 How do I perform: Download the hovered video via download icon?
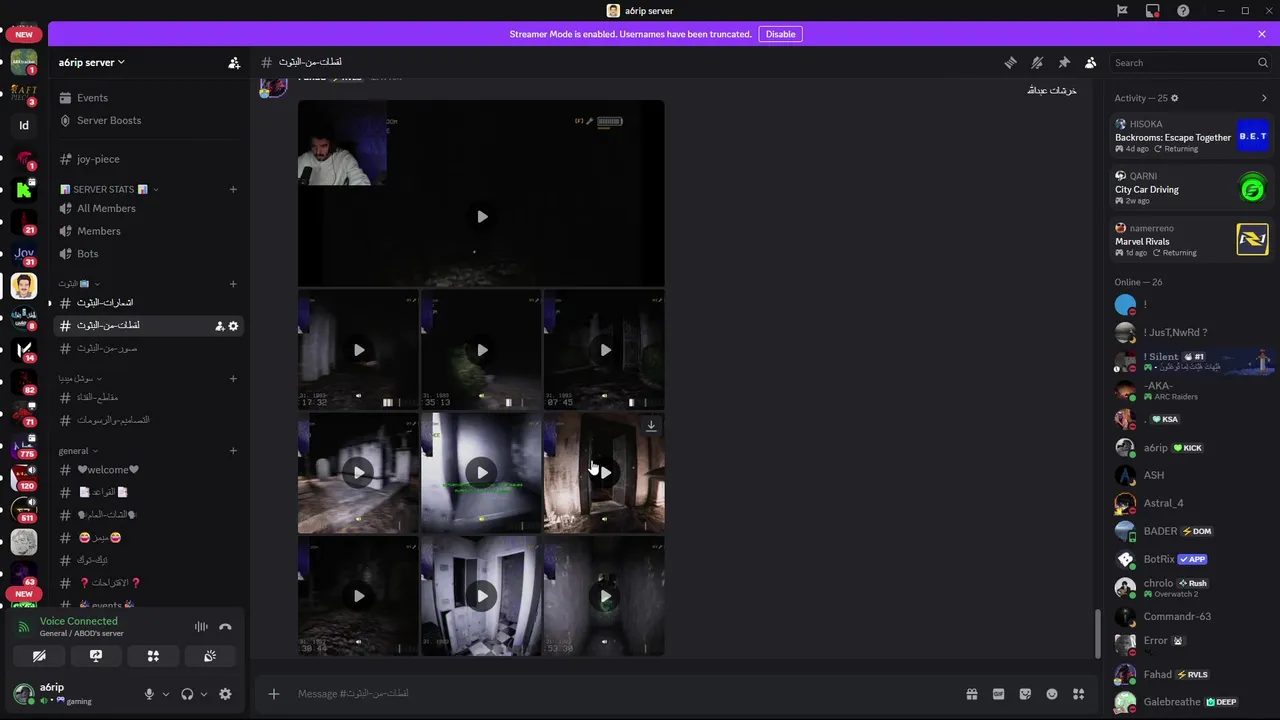pyautogui.click(x=651, y=426)
